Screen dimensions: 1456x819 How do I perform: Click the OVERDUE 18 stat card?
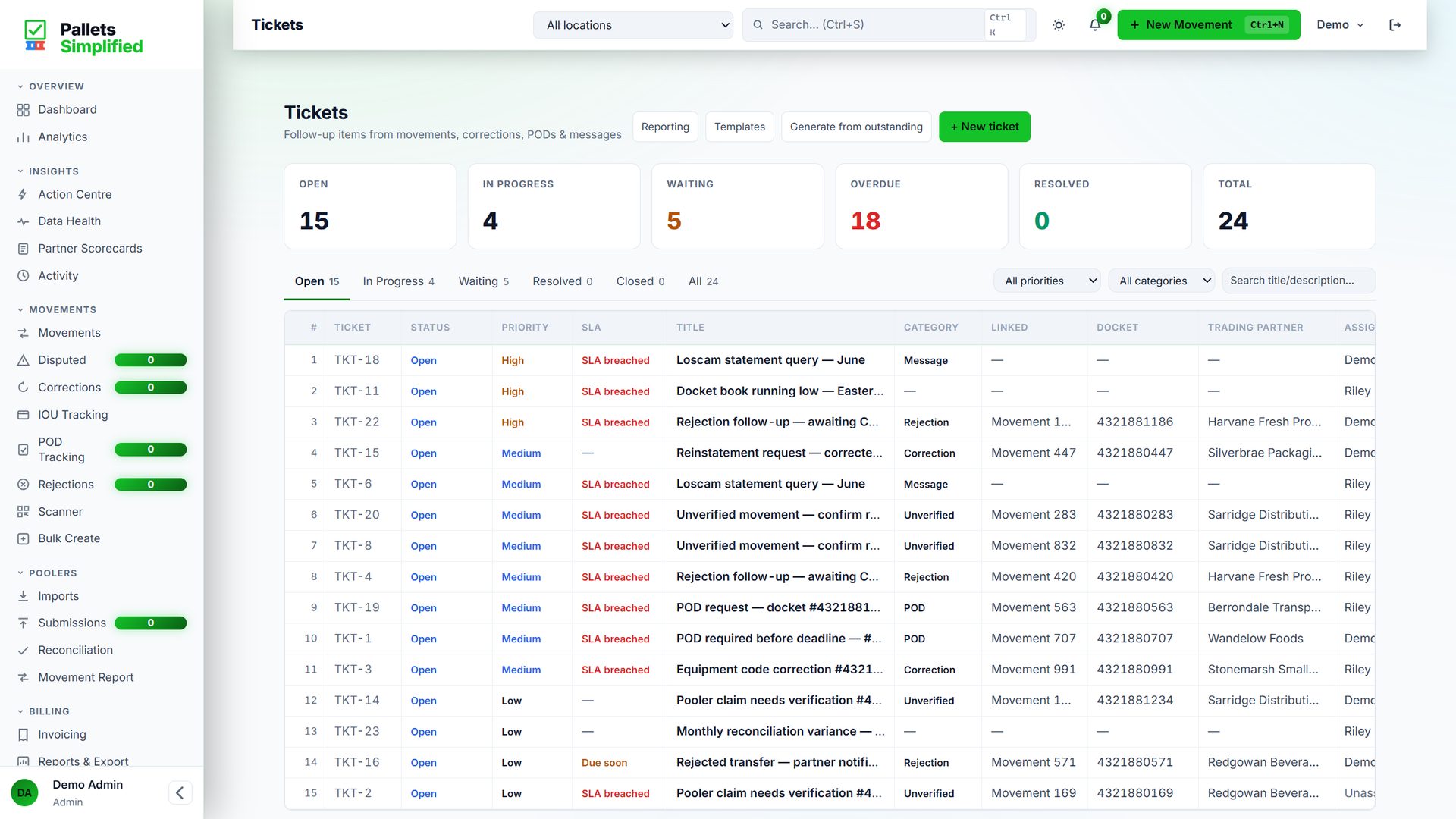coord(921,206)
